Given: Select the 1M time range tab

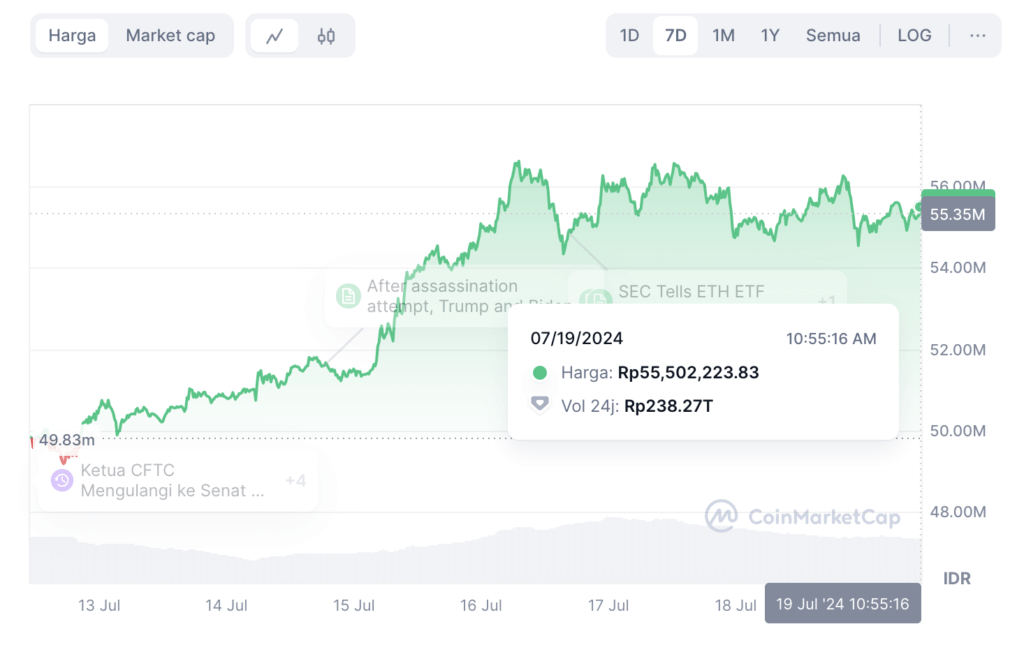Looking at the screenshot, I should 723,35.
